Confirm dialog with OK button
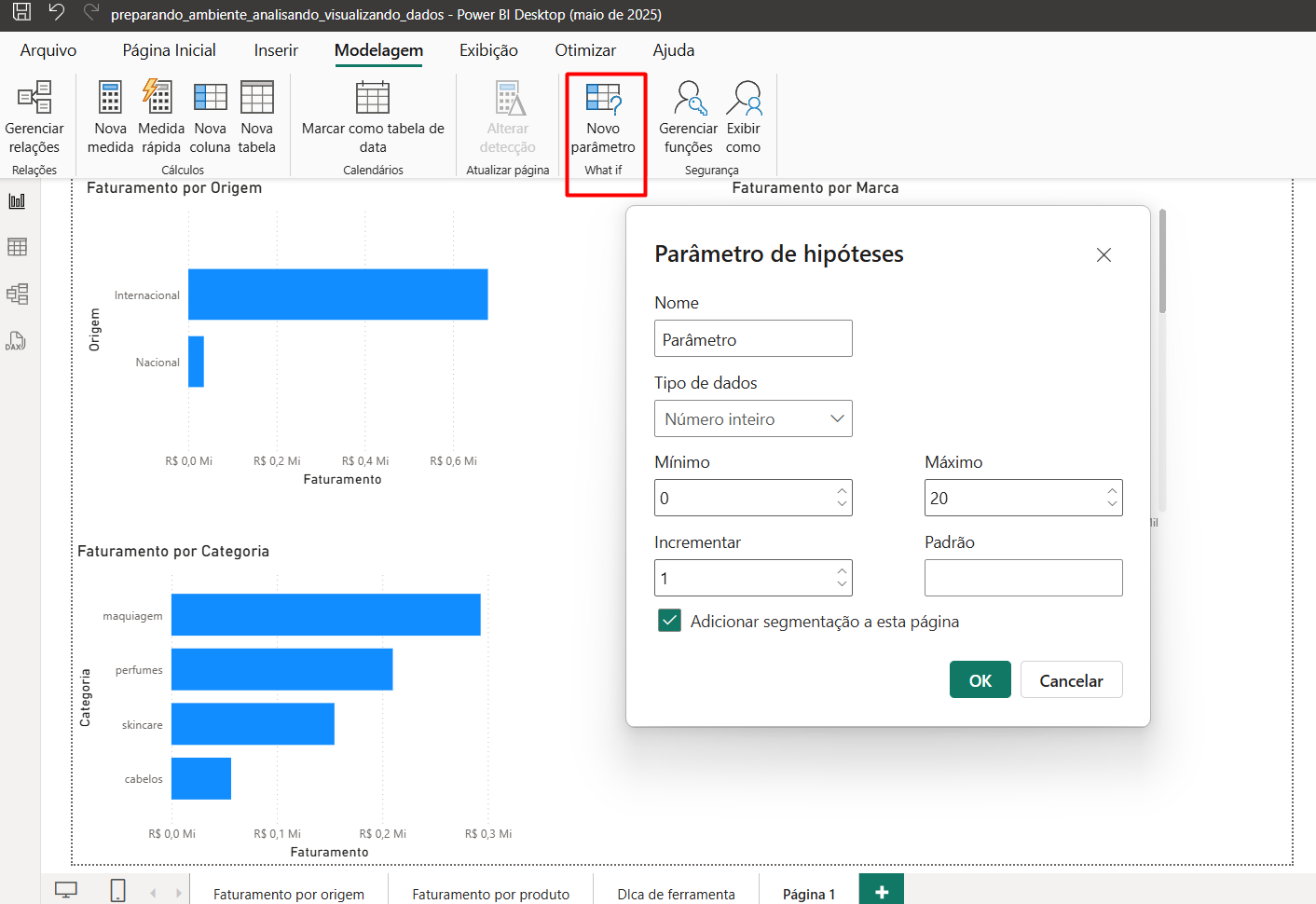This screenshot has height=904, width=1316. [x=980, y=679]
